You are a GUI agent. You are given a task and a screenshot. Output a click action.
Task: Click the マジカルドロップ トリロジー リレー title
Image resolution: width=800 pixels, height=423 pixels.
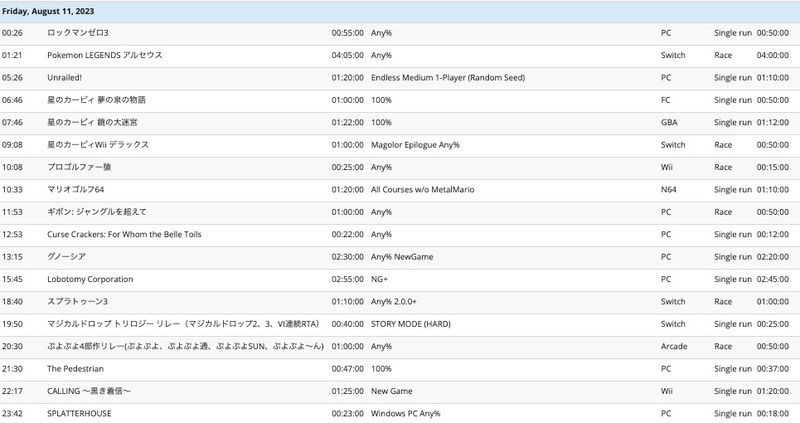click(183, 324)
